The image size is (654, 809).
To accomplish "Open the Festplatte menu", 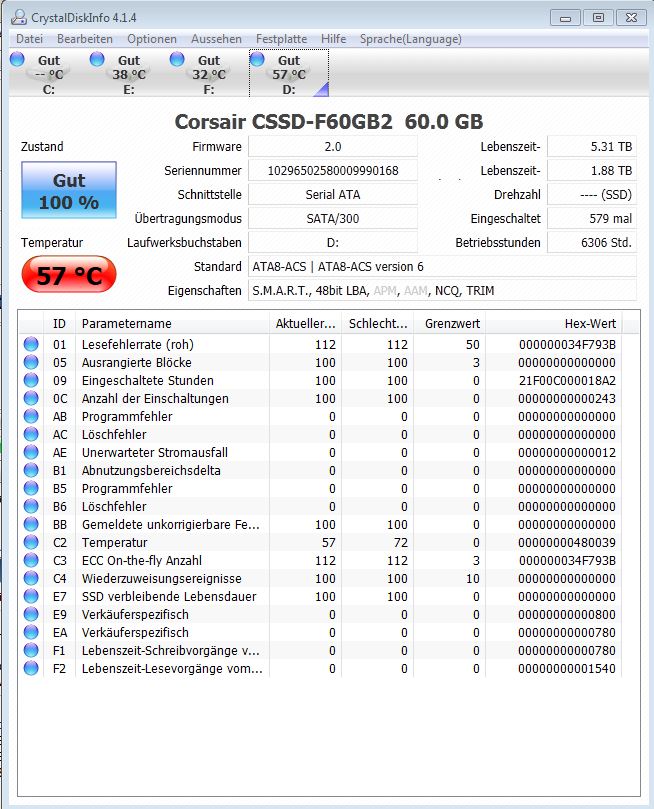I will pos(281,39).
